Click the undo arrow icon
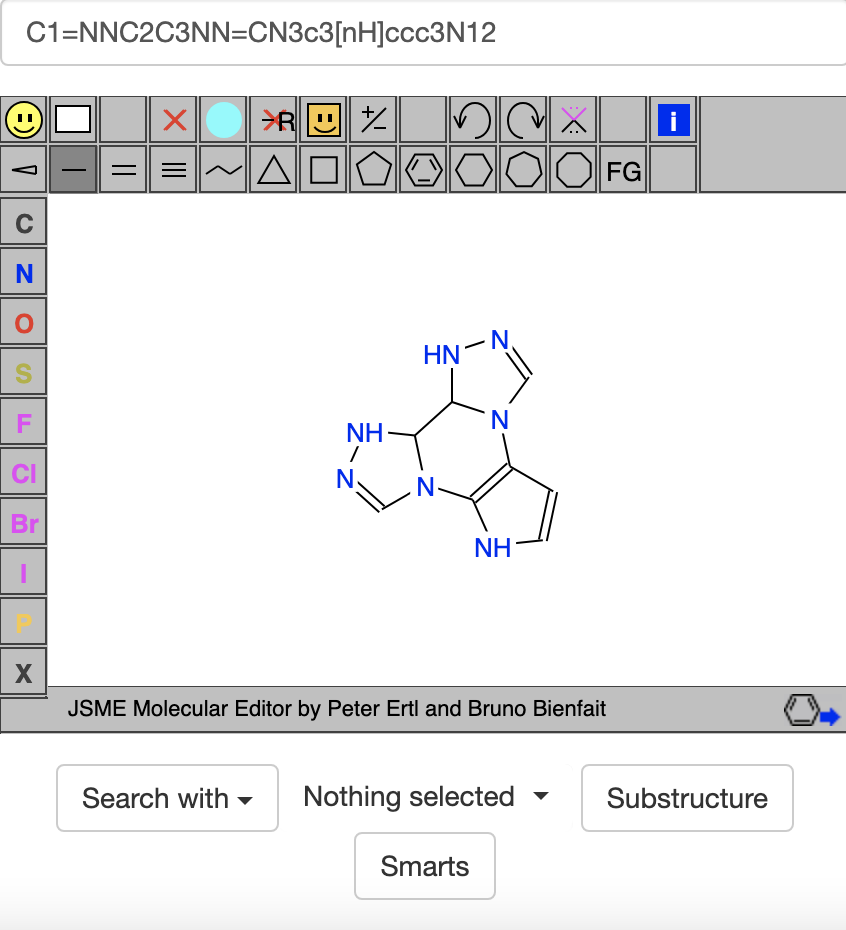 click(x=473, y=121)
